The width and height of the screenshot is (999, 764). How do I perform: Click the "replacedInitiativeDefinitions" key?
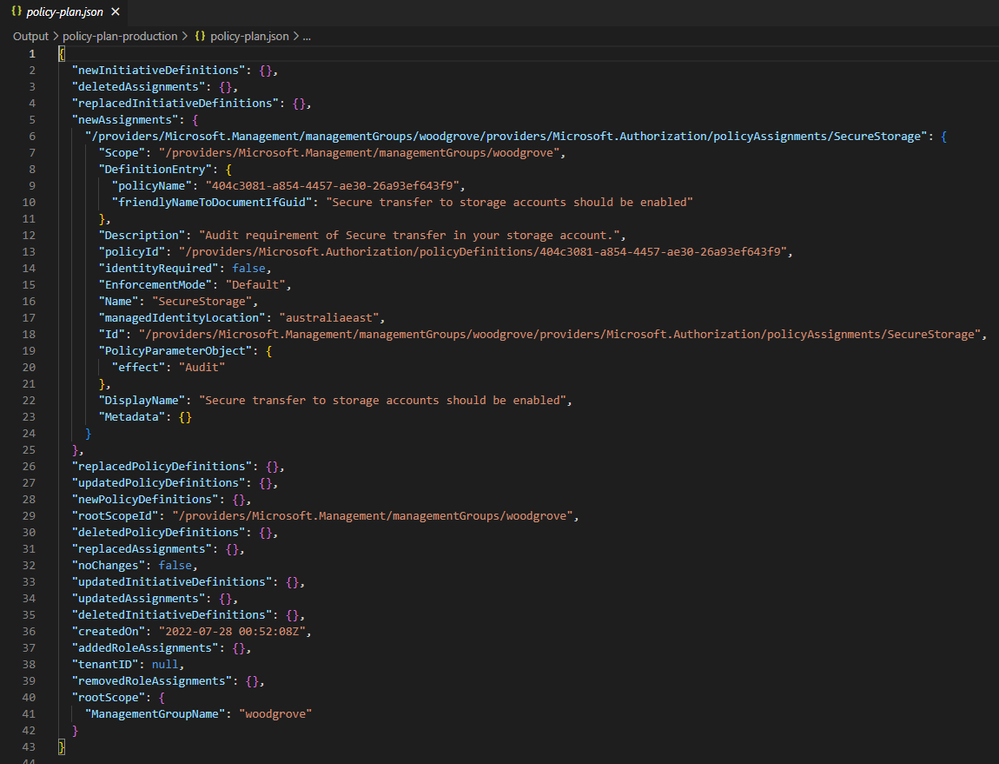(x=175, y=103)
